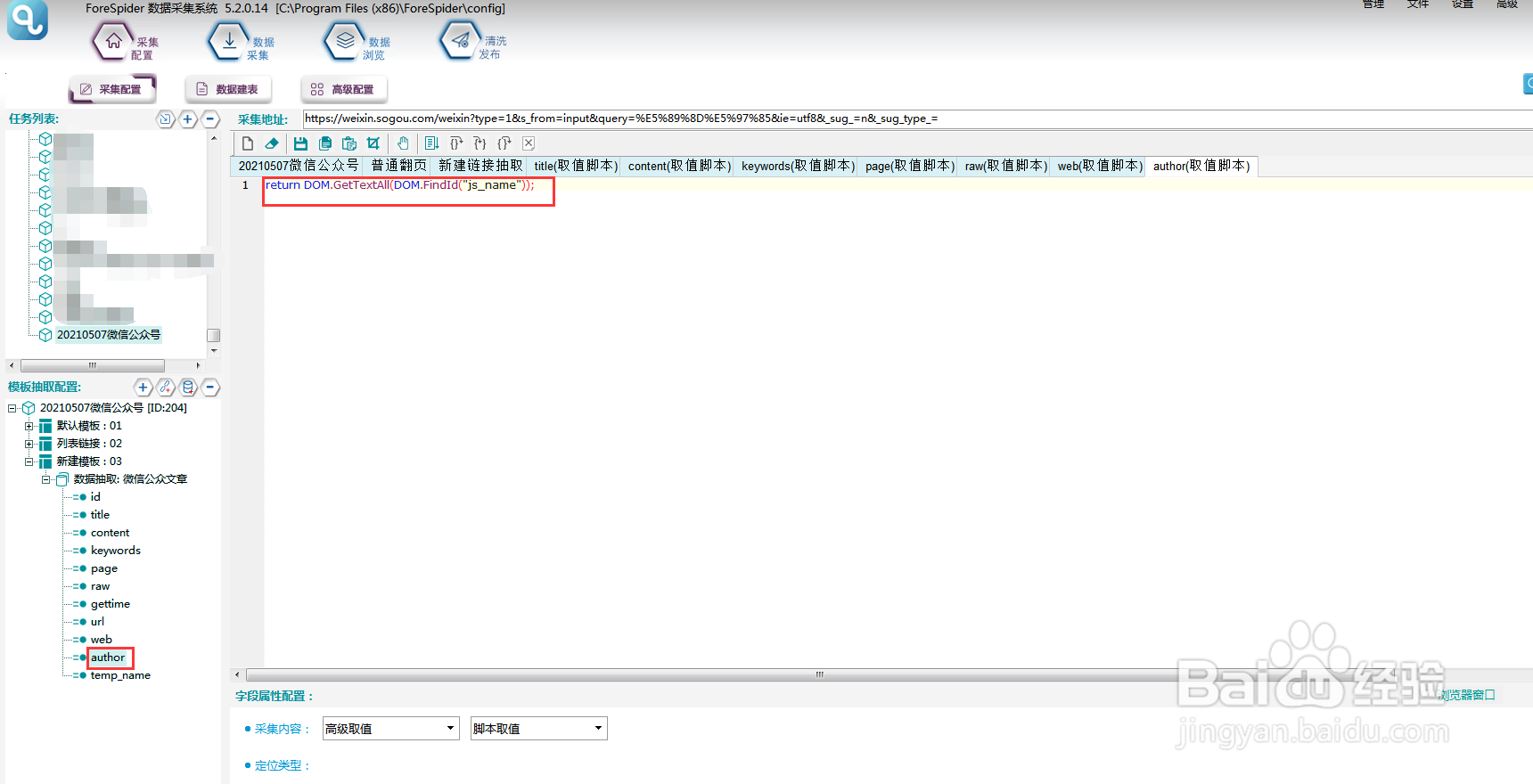Click the 数据建表 button
The width and height of the screenshot is (1533, 784).
click(x=228, y=89)
